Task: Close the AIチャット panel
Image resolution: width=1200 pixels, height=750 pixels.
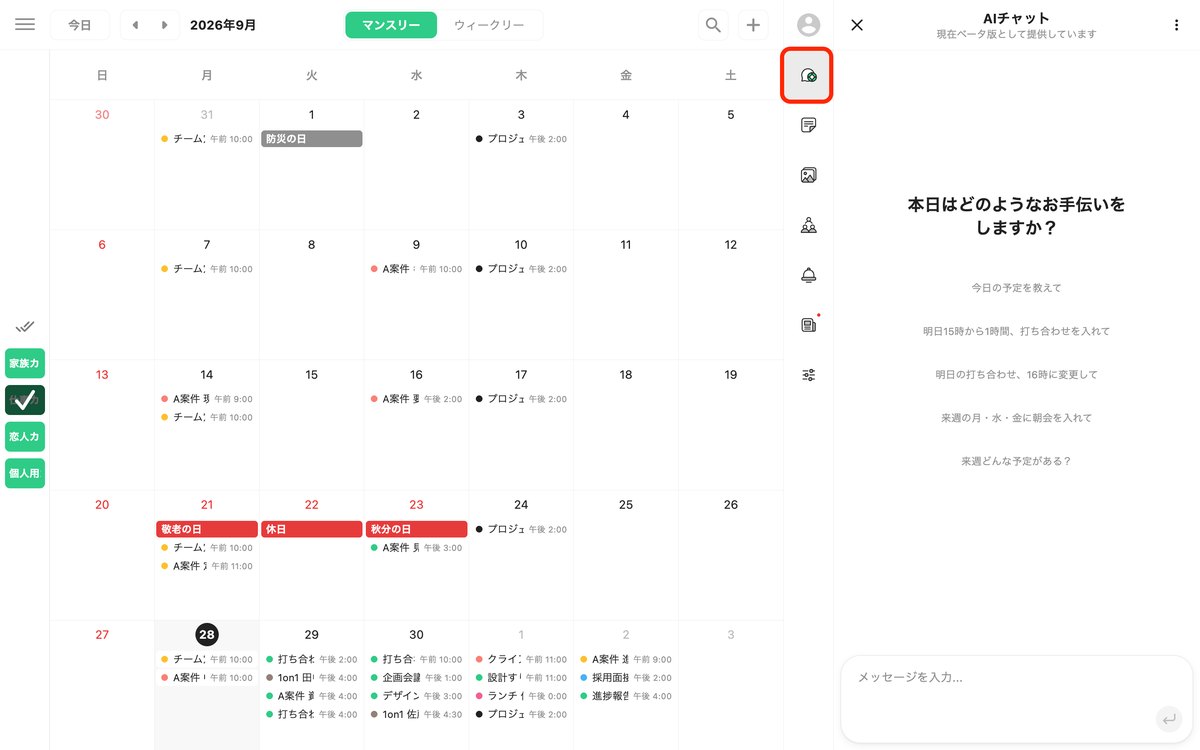Action: [x=857, y=25]
